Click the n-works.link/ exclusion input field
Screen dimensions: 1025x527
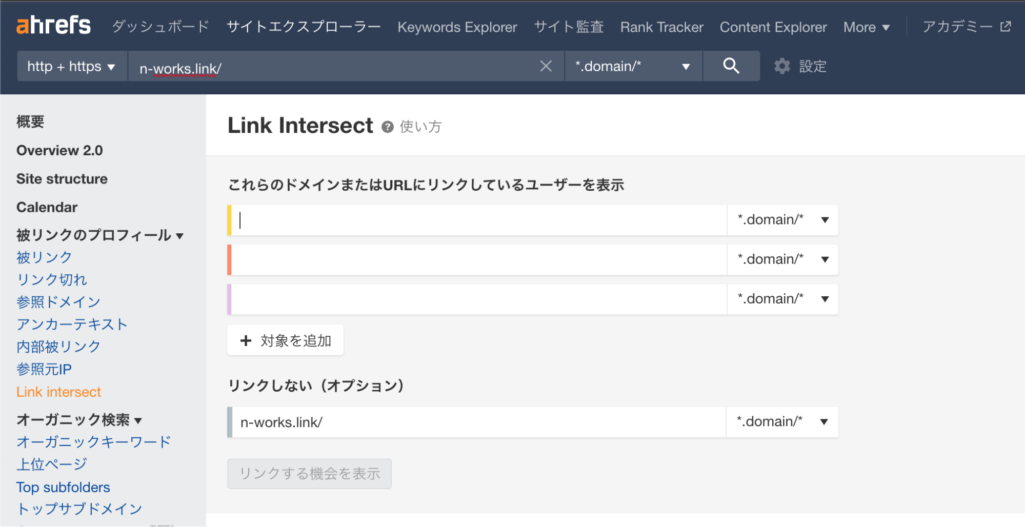point(477,422)
